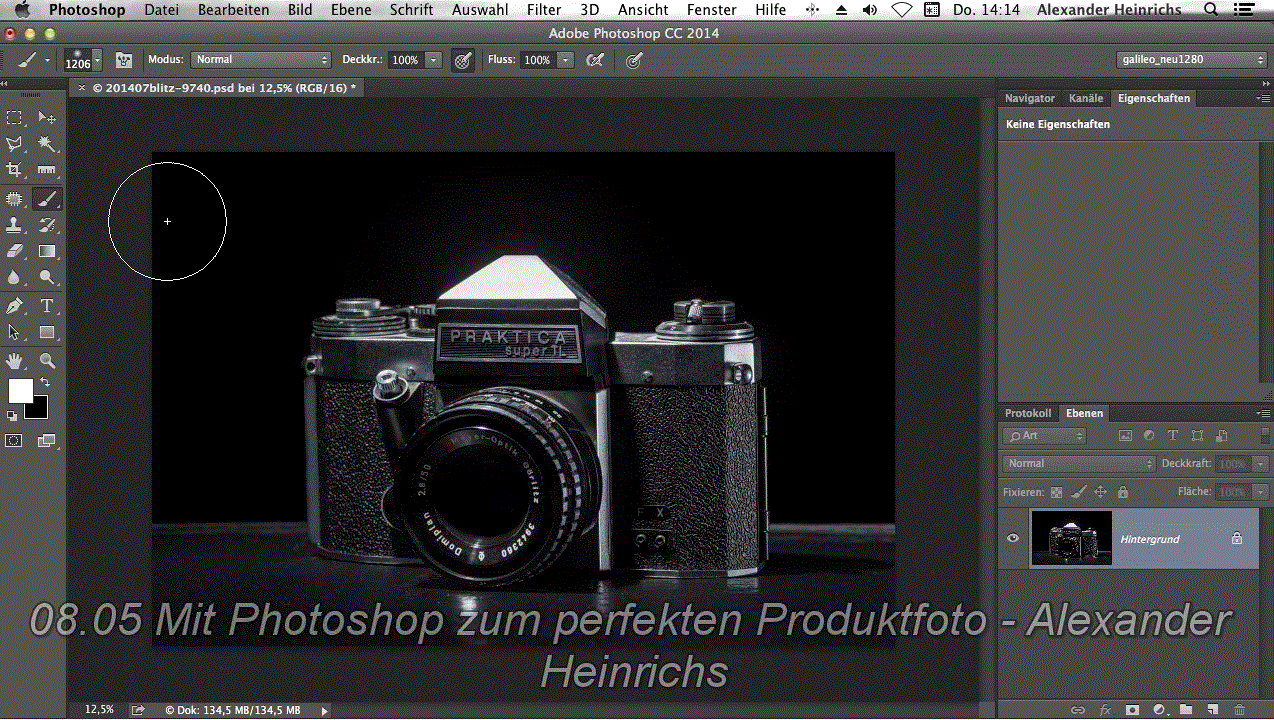1274x720 pixels.
Task: Click the Zoom tool magnifier
Action: [46, 360]
